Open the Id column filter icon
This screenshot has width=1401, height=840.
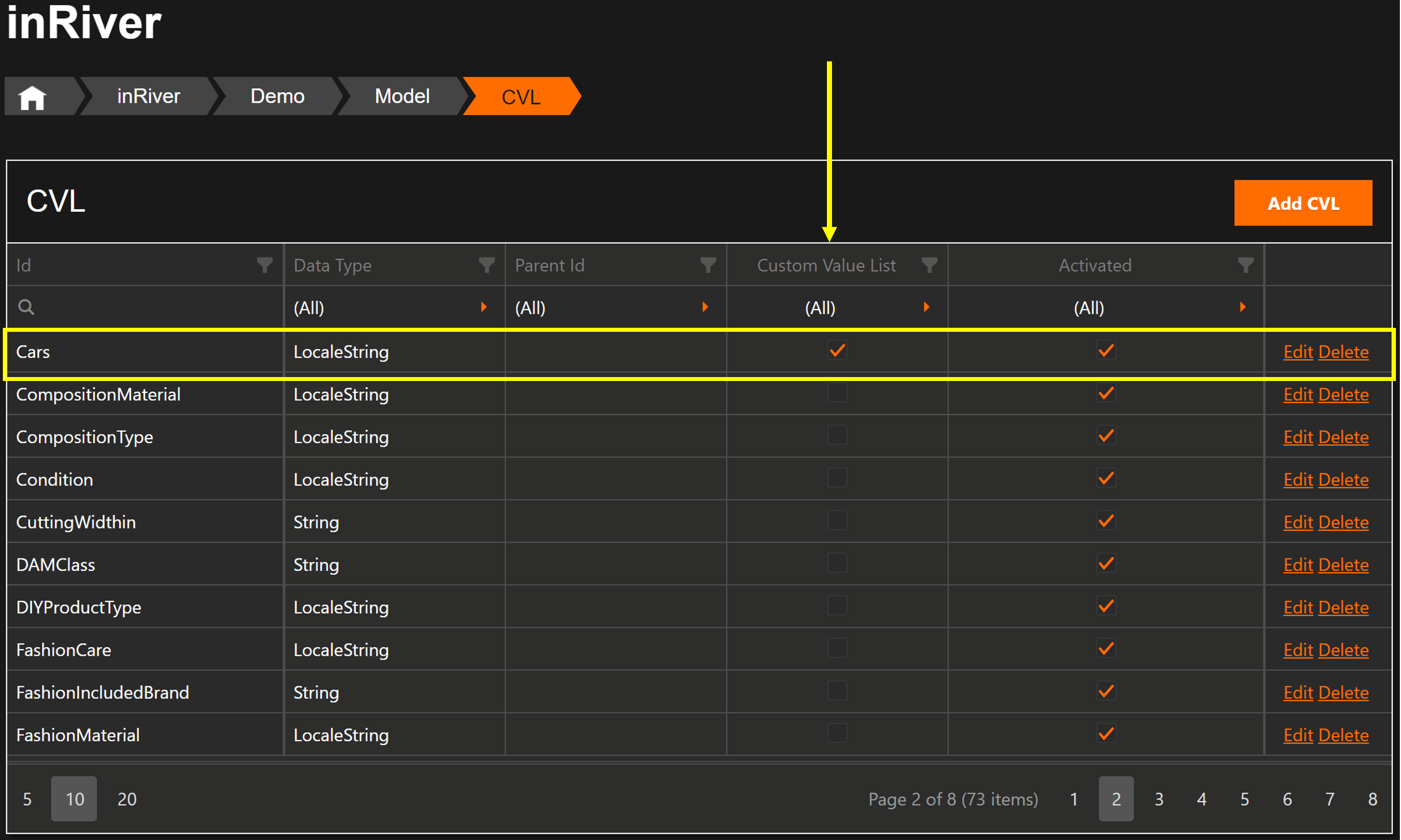pyautogui.click(x=265, y=265)
